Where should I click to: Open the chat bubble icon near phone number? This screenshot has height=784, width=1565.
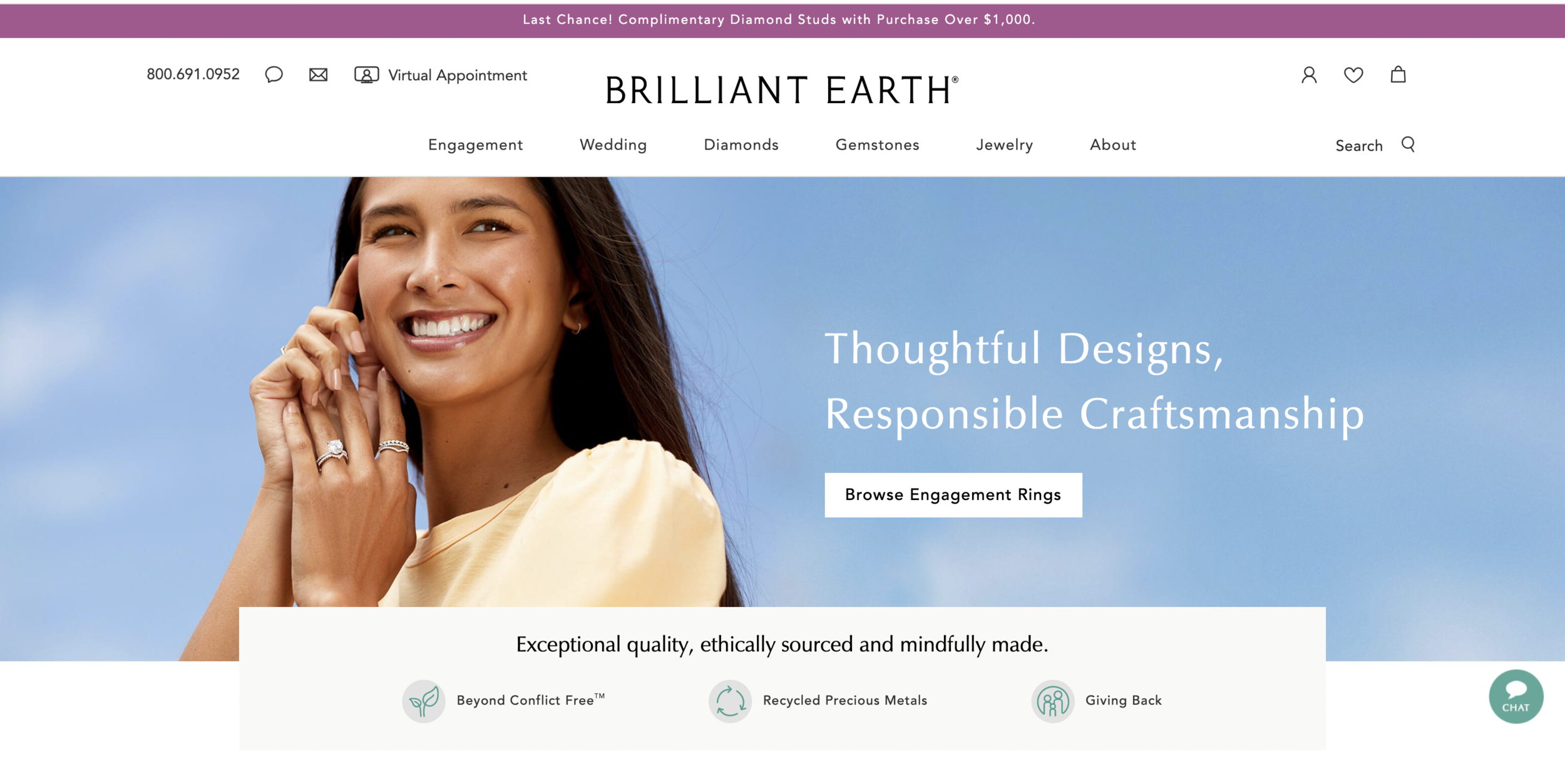pyautogui.click(x=274, y=75)
